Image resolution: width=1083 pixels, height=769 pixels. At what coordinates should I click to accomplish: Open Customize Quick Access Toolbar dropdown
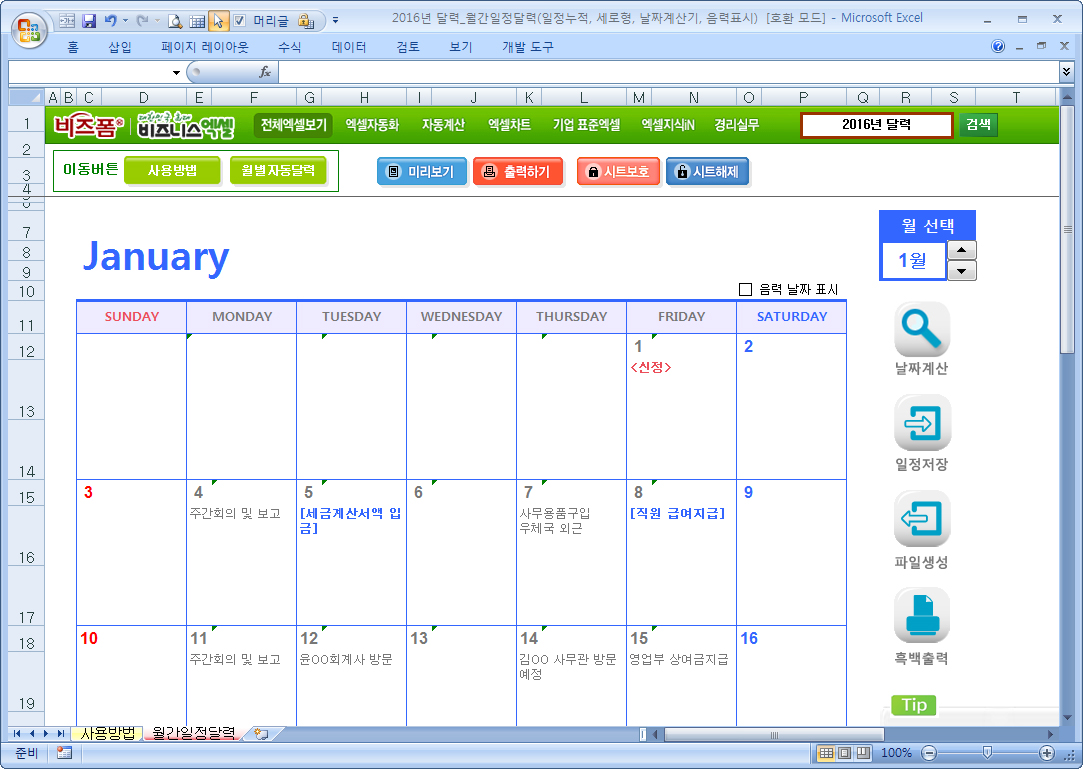coord(336,21)
